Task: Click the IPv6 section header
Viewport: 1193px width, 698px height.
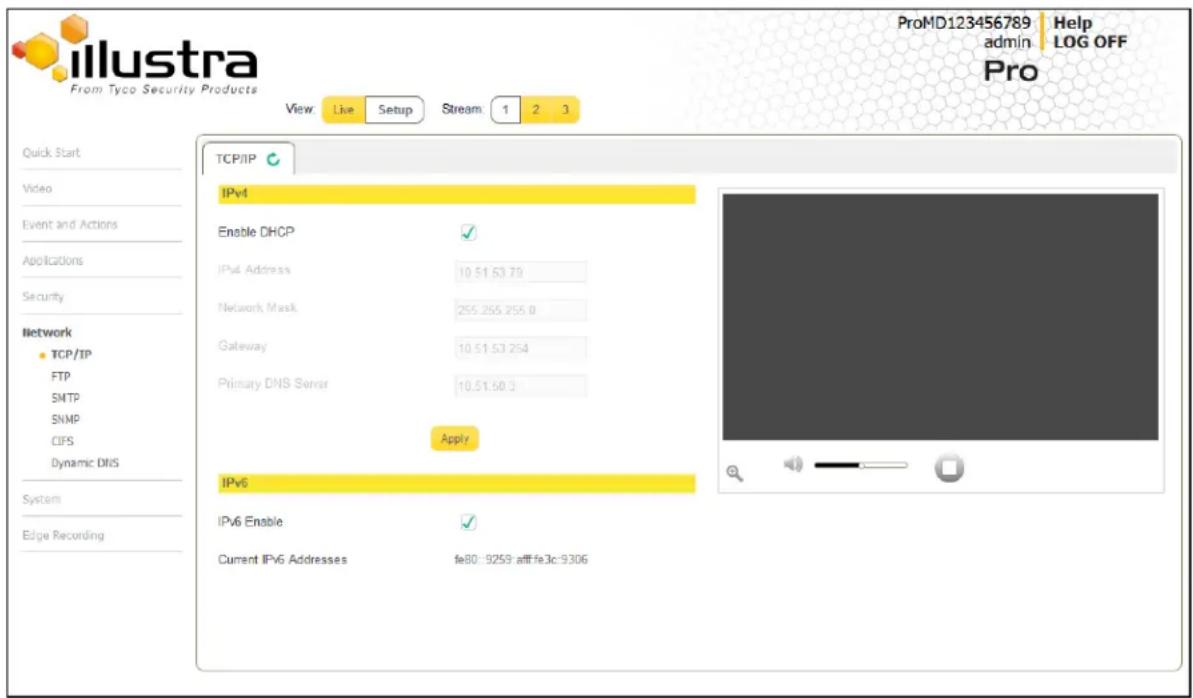Action: click(x=457, y=483)
